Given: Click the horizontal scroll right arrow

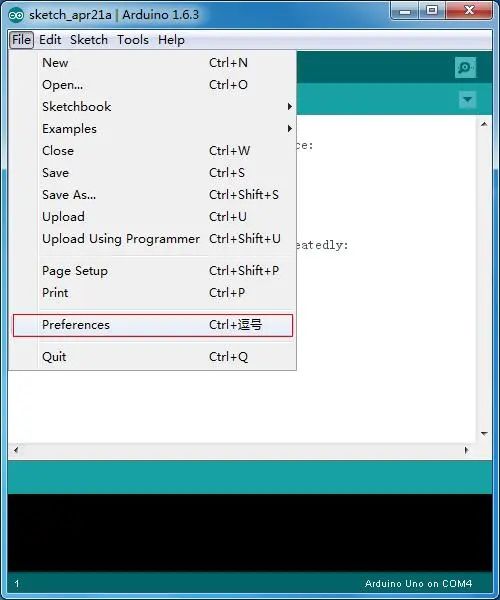Looking at the screenshot, I should [x=466, y=450].
